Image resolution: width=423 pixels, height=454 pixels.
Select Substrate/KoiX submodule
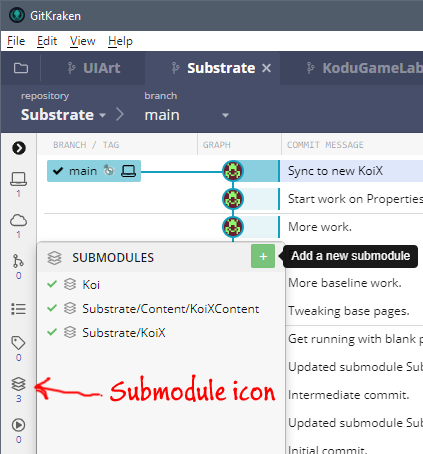click(x=124, y=333)
